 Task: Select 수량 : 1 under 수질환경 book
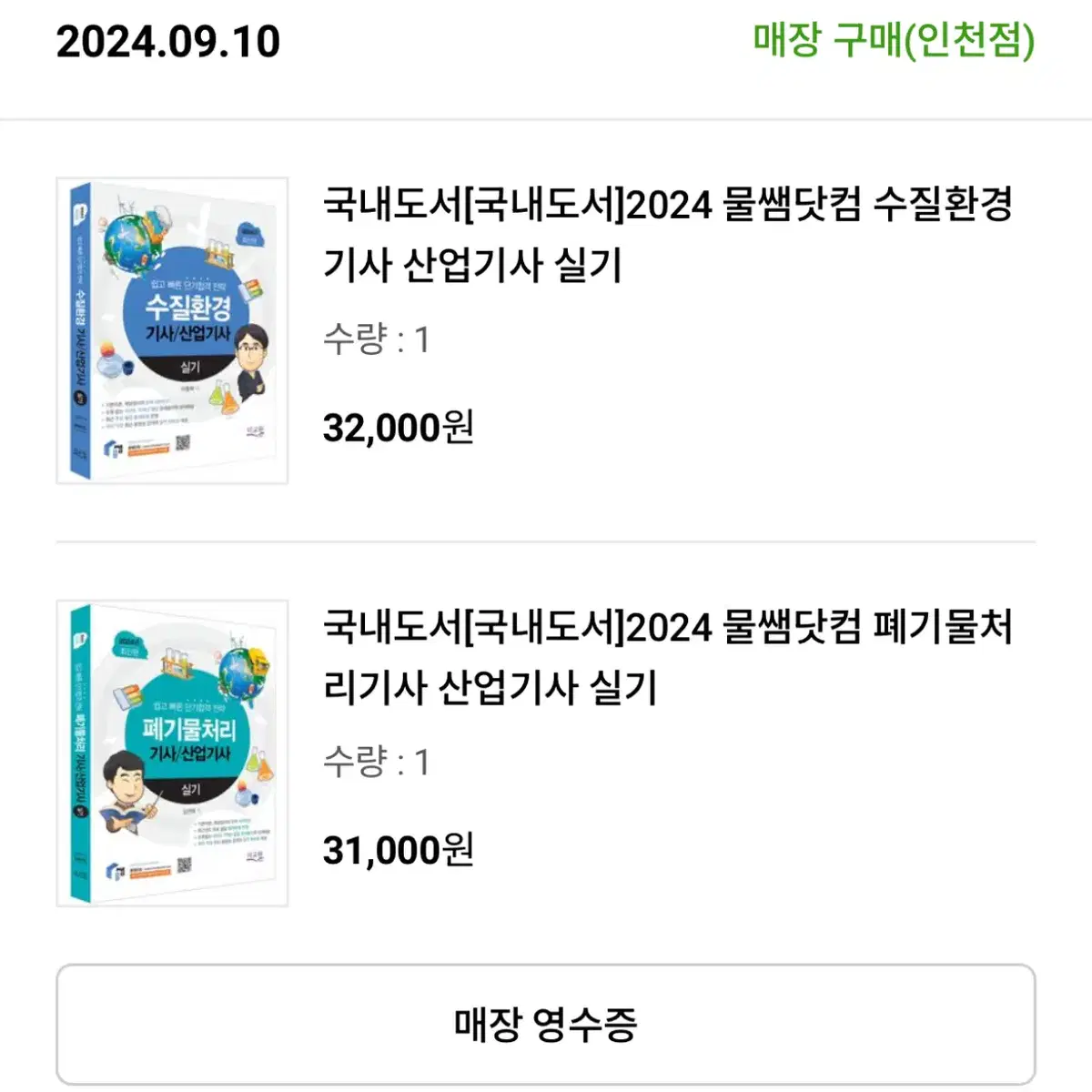(376, 339)
